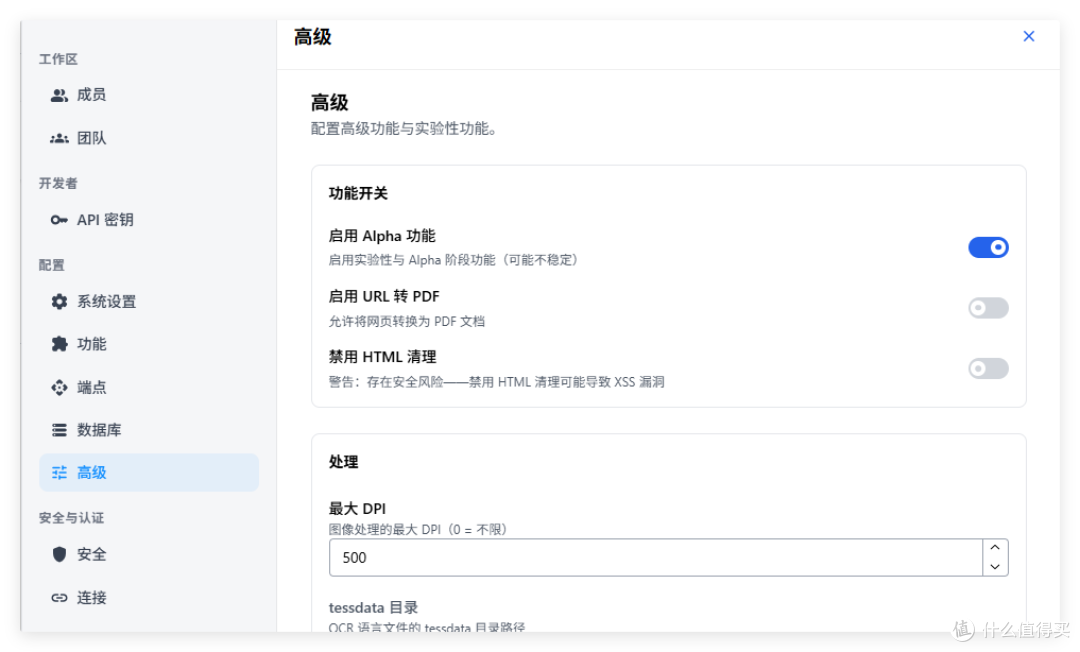Decrease 最大 DPI with down arrow
This screenshot has height=652, width=1080.
click(x=995, y=567)
